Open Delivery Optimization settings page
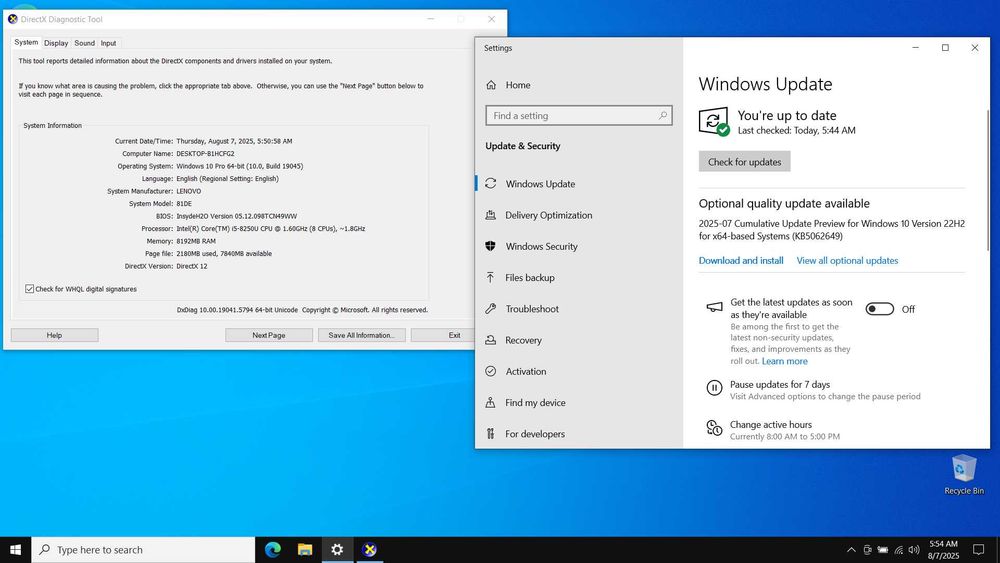 pyautogui.click(x=548, y=215)
